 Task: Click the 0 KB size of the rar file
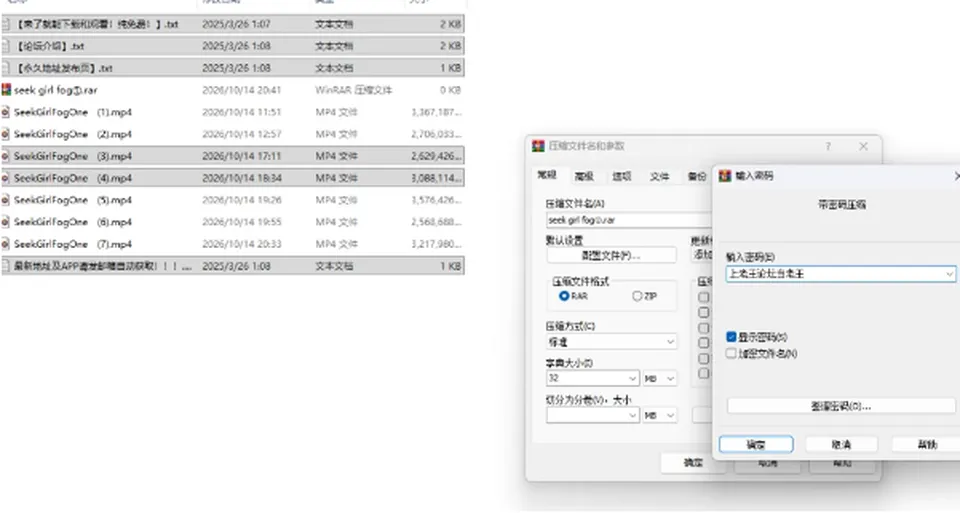450,90
